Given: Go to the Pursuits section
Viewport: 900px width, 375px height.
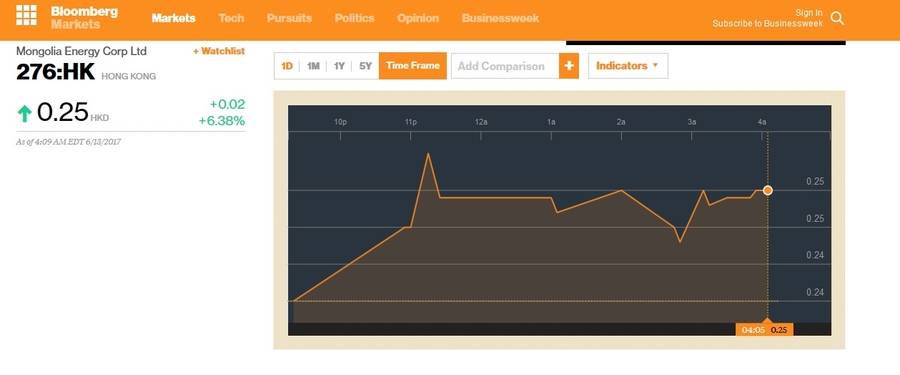Looking at the screenshot, I should 289,18.
